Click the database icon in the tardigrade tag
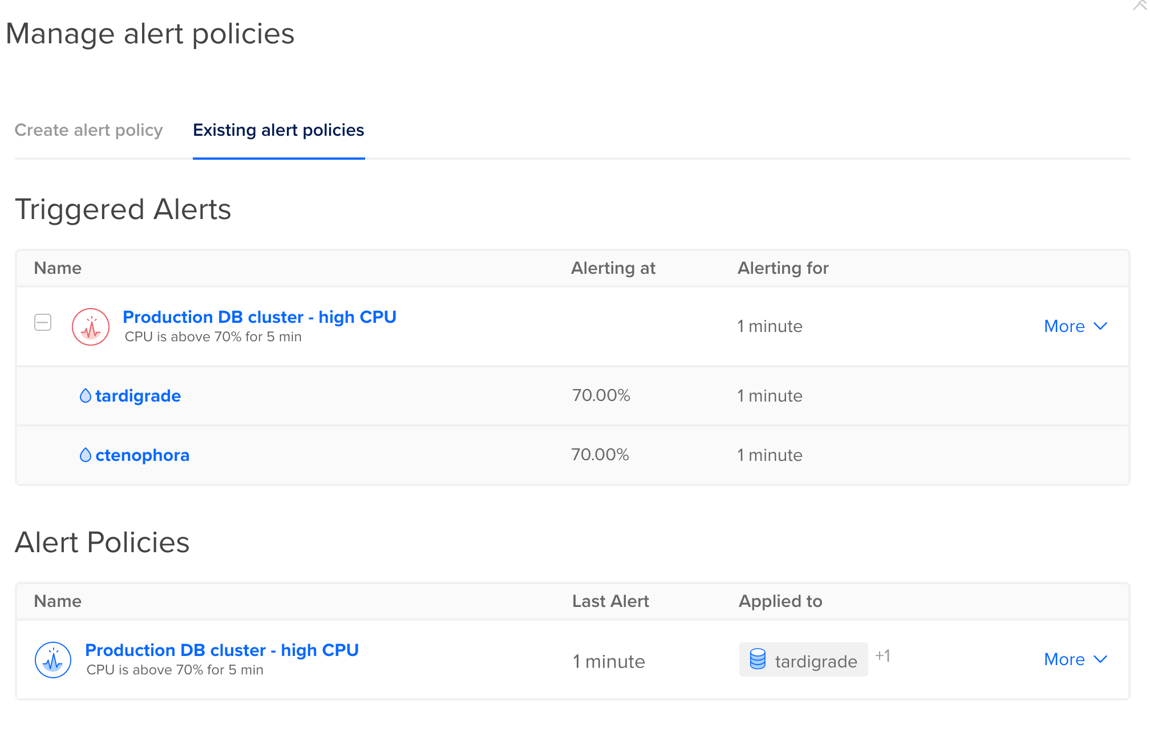Image resolution: width=1150 pixels, height=729 pixels. pos(758,660)
